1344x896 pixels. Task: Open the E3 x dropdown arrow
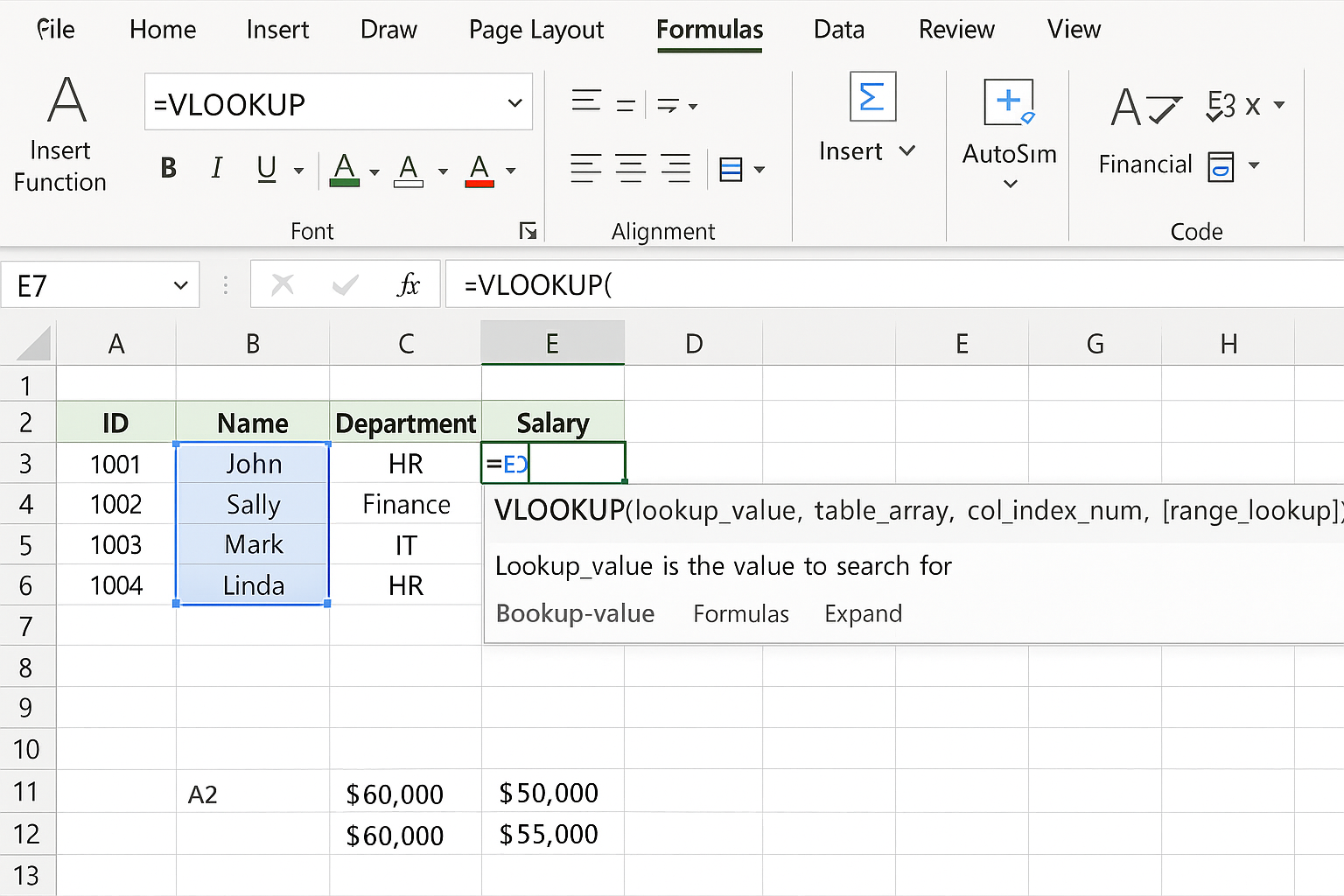point(1279,105)
